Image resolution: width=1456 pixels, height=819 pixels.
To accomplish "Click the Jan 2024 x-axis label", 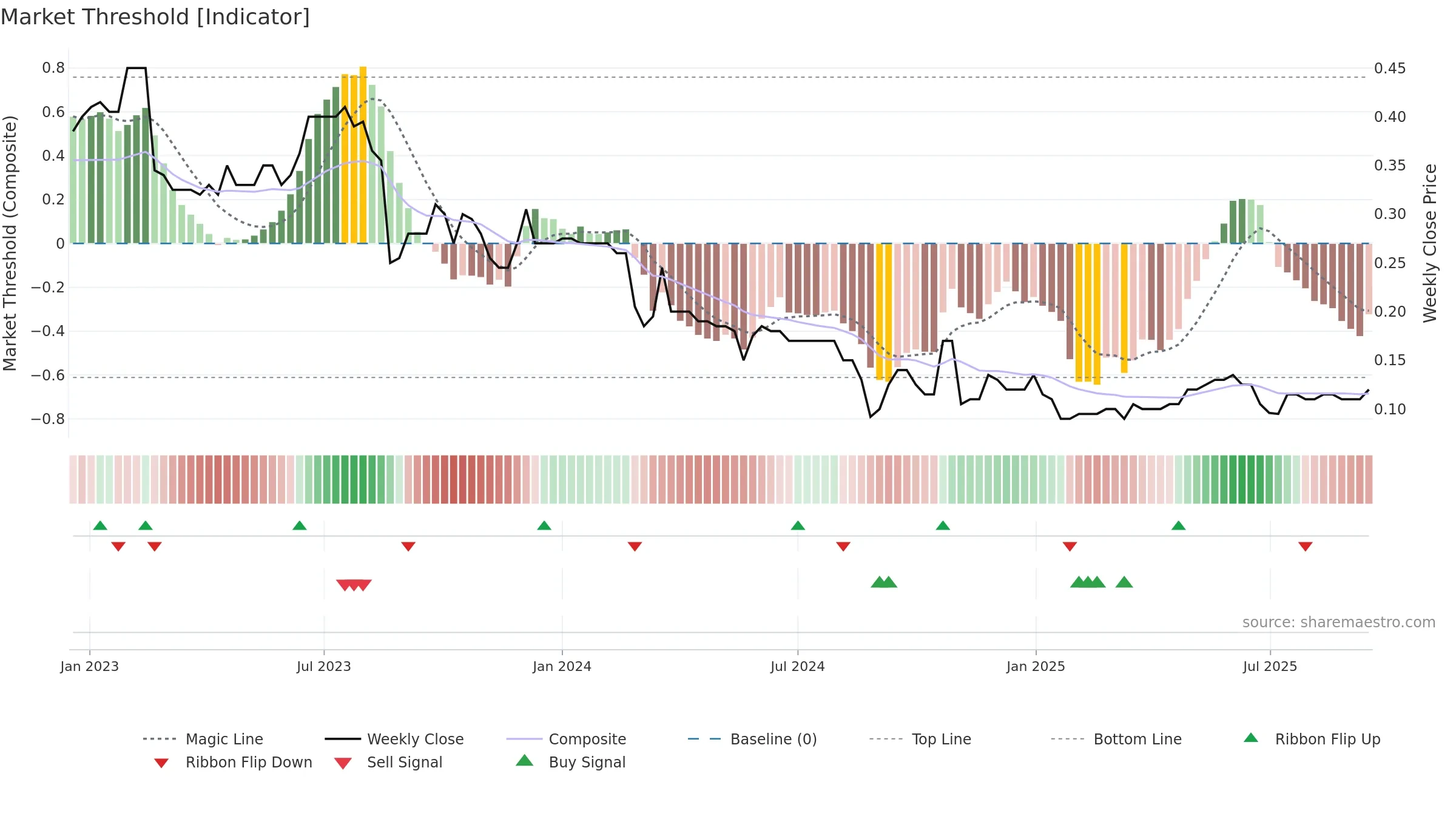I will click(562, 666).
